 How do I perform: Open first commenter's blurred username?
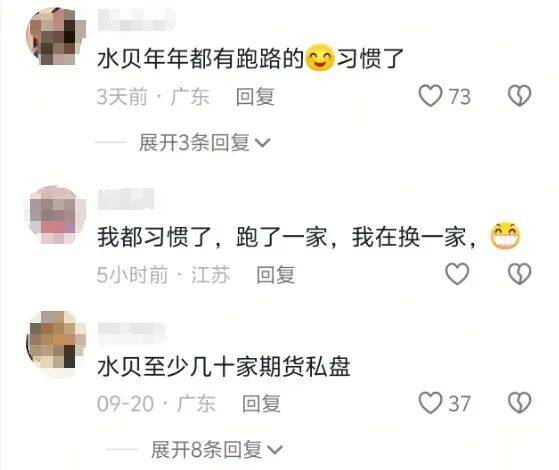tap(137, 20)
